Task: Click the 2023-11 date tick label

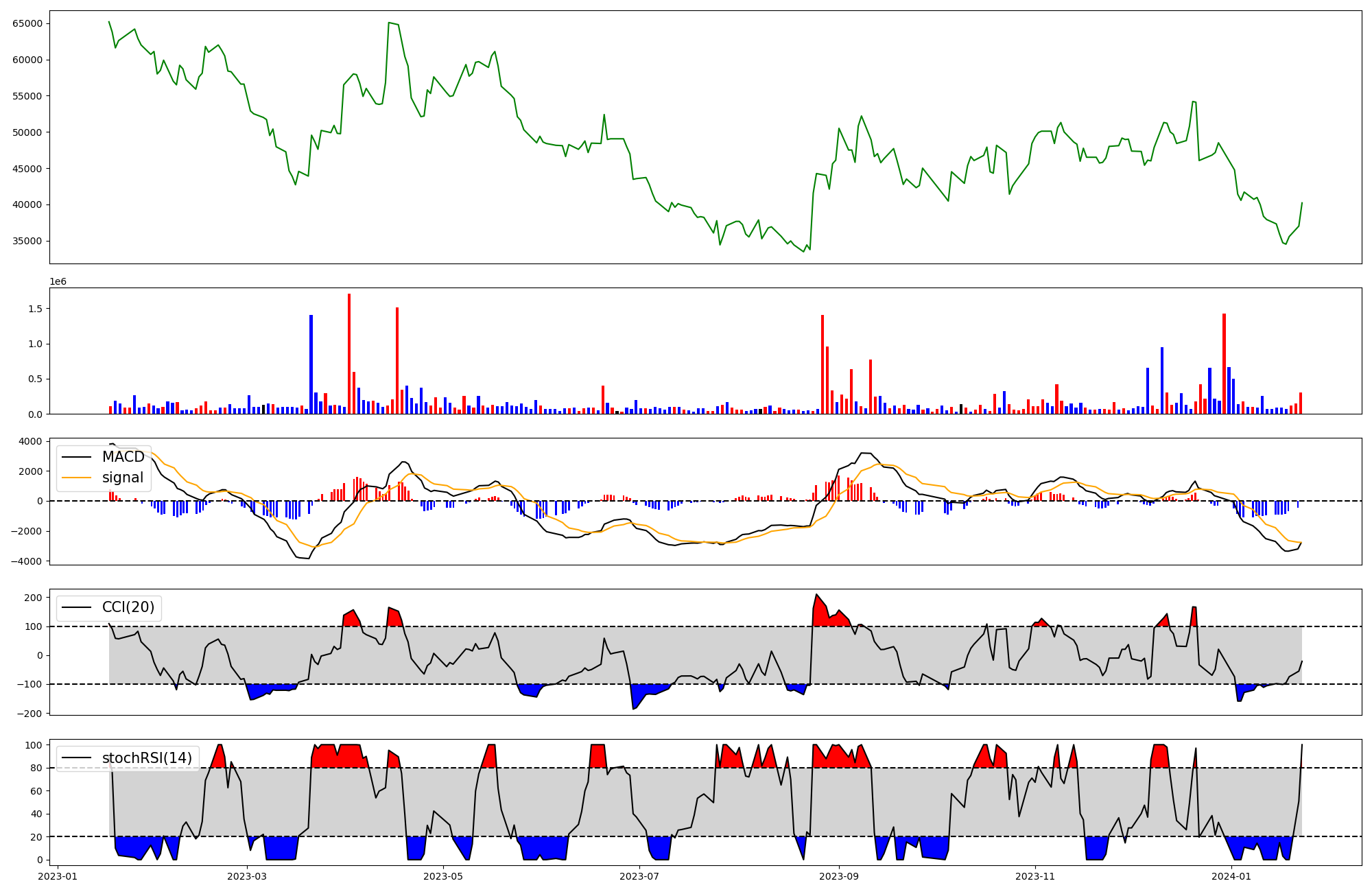Action: pyautogui.click(x=1034, y=876)
